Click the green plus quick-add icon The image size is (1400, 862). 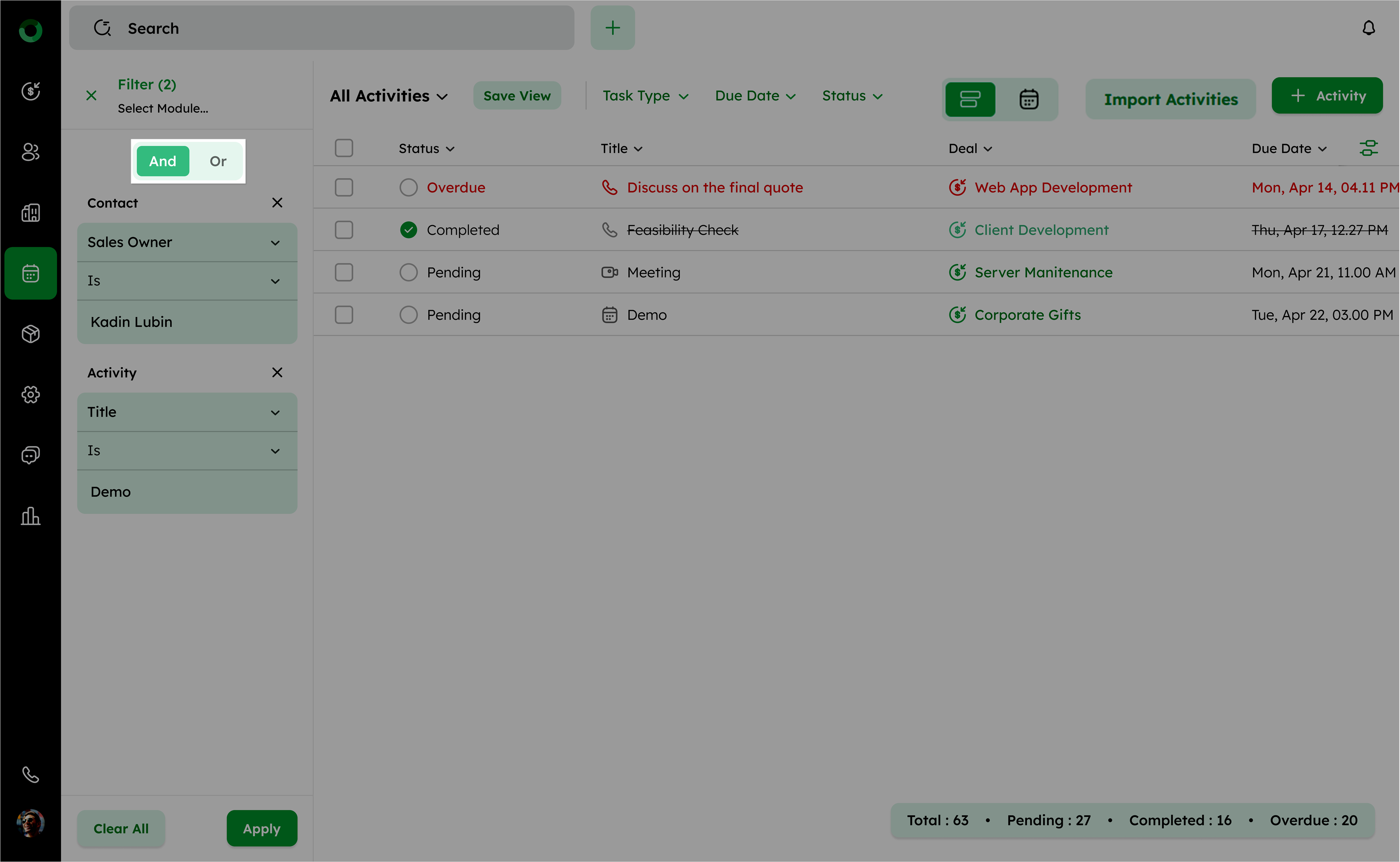click(x=612, y=28)
